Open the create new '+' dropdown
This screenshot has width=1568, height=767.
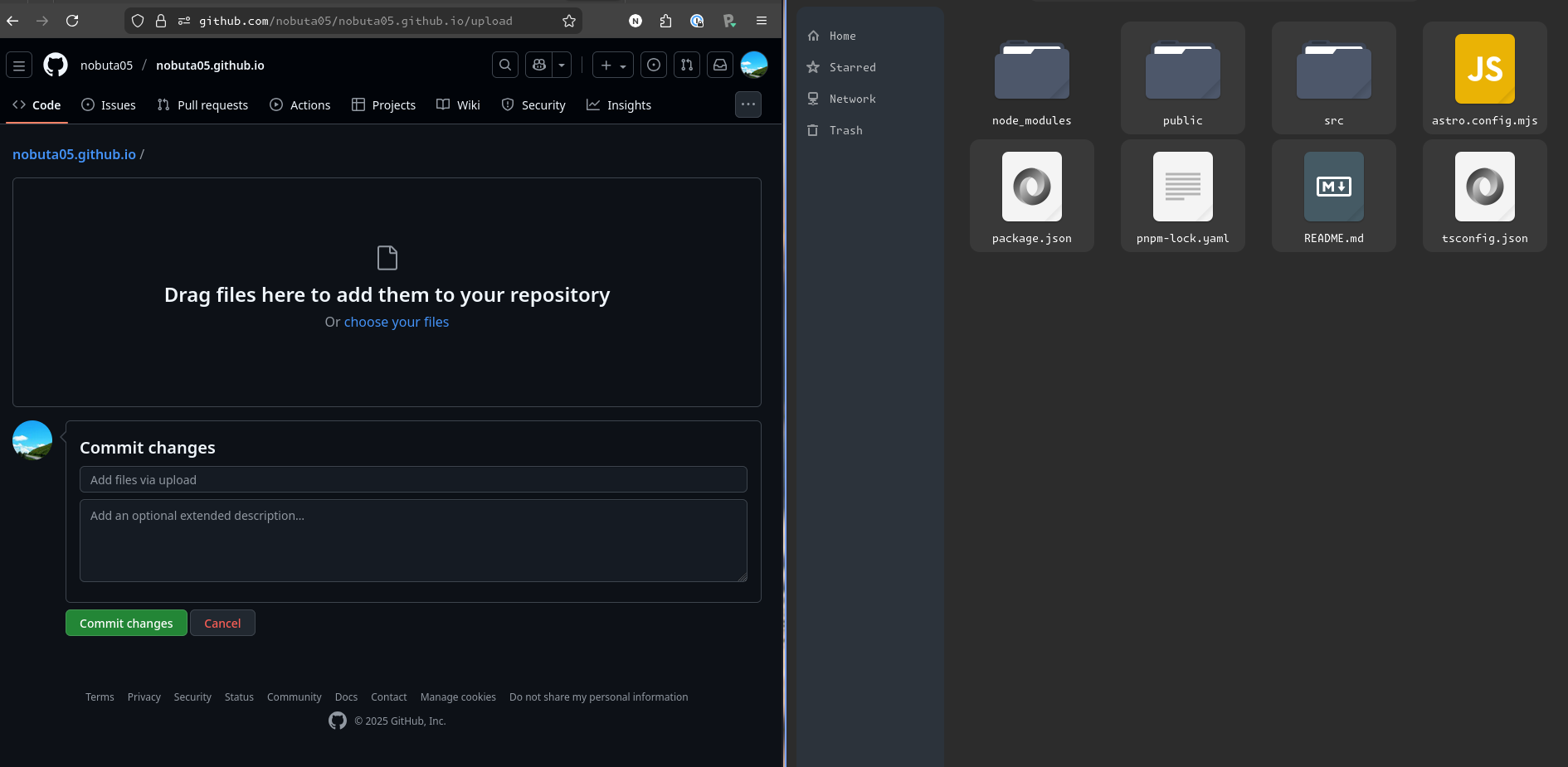click(612, 65)
